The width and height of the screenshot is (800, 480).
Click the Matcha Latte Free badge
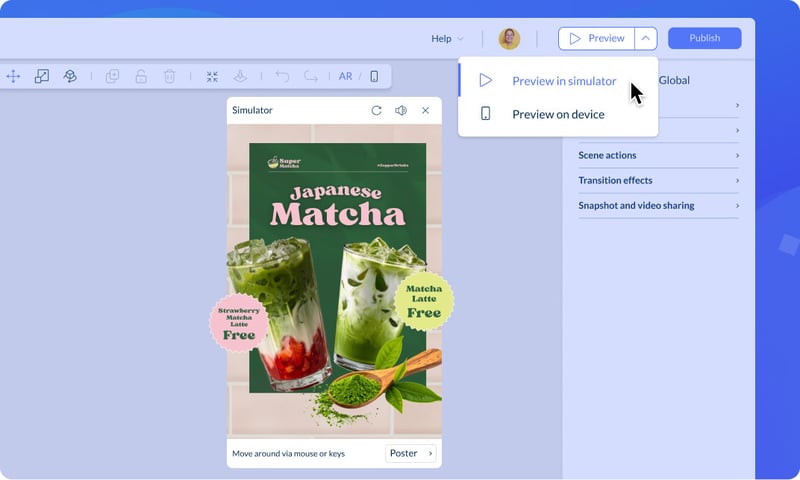[x=424, y=301]
